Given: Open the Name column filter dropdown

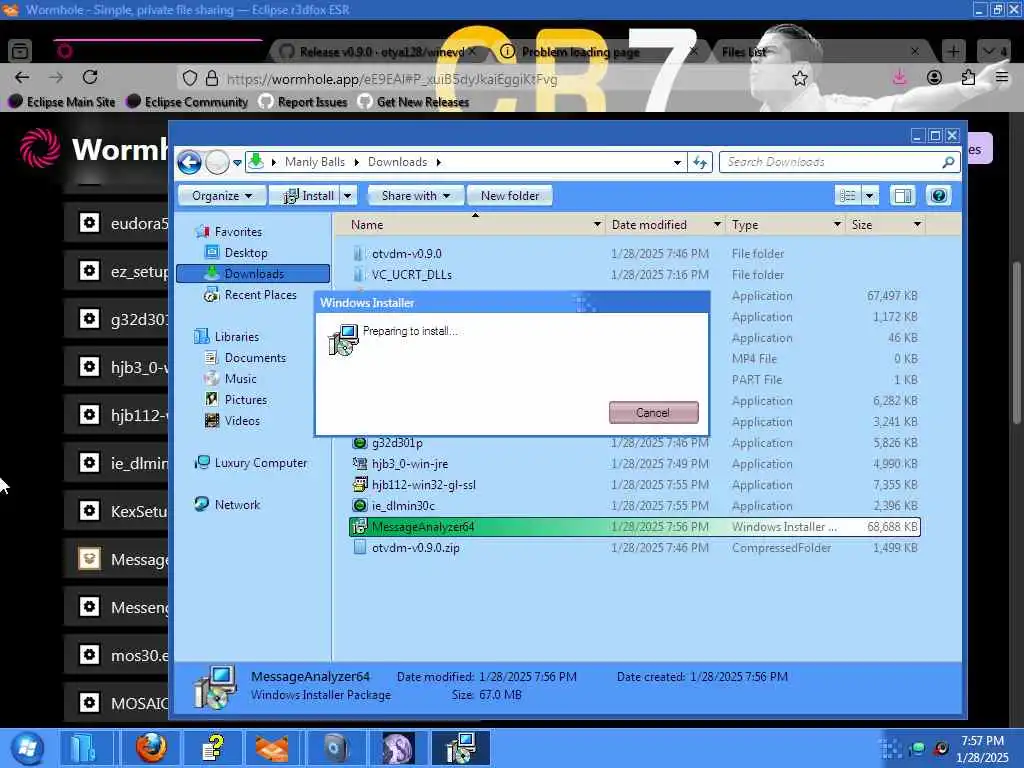Looking at the screenshot, I should 597,225.
